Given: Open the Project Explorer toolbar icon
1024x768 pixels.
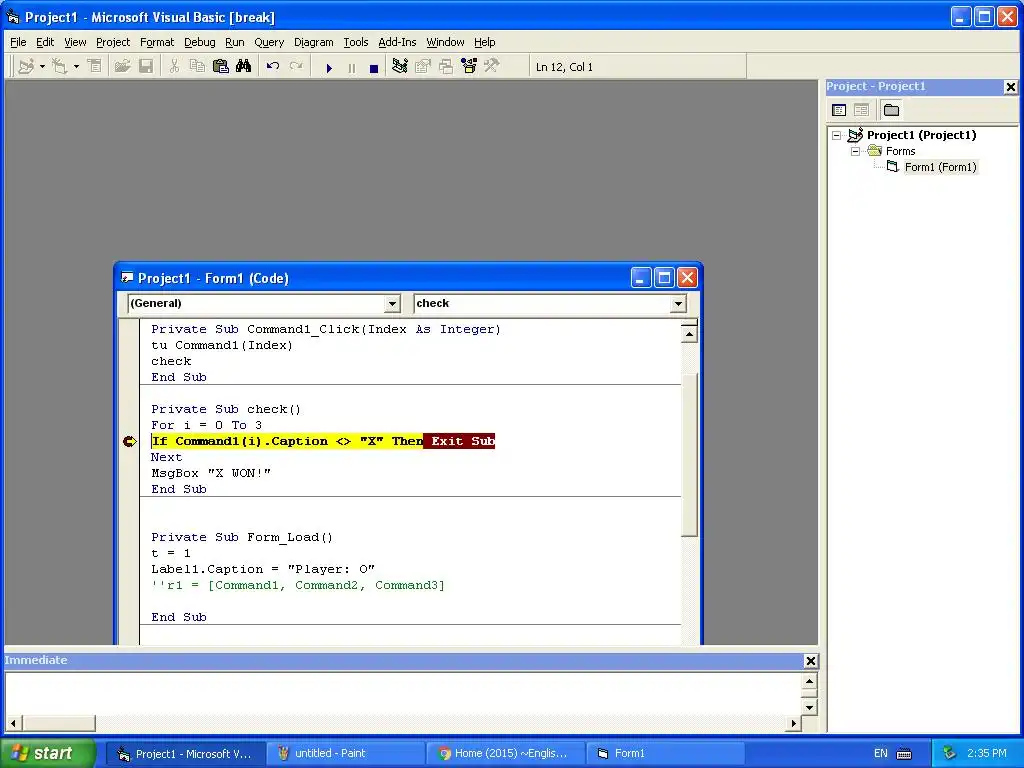Looking at the screenshot, I should (400, 67).
